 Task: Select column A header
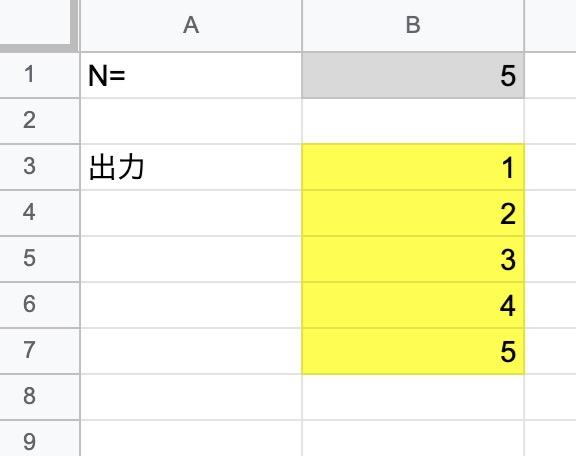click(x=191, y=25)
